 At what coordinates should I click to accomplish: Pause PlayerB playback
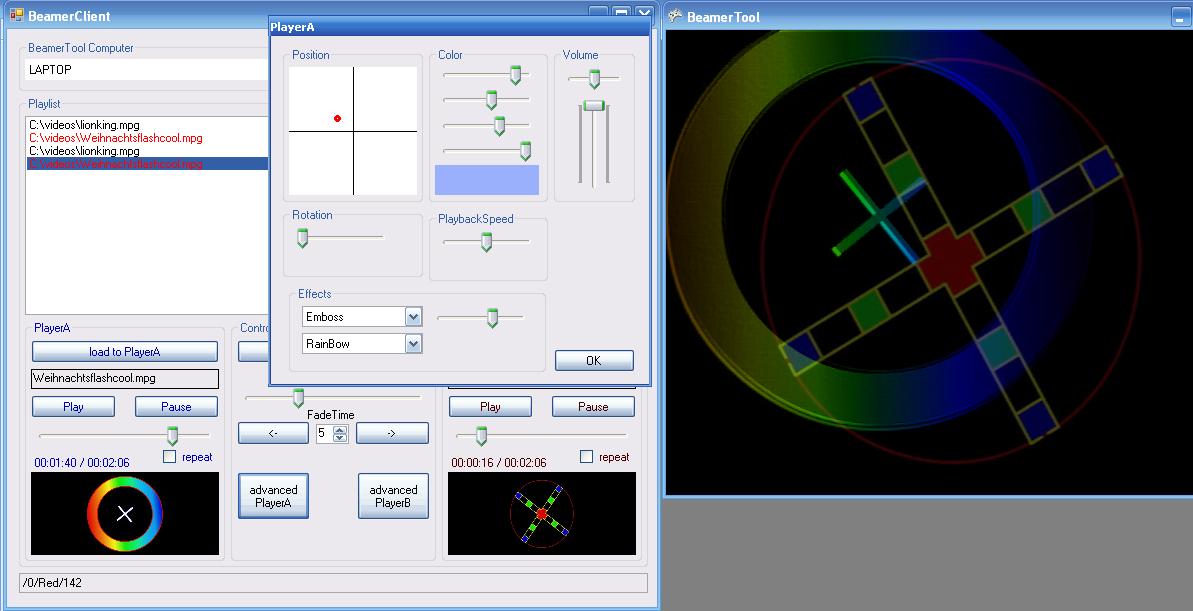click(592, 407)
